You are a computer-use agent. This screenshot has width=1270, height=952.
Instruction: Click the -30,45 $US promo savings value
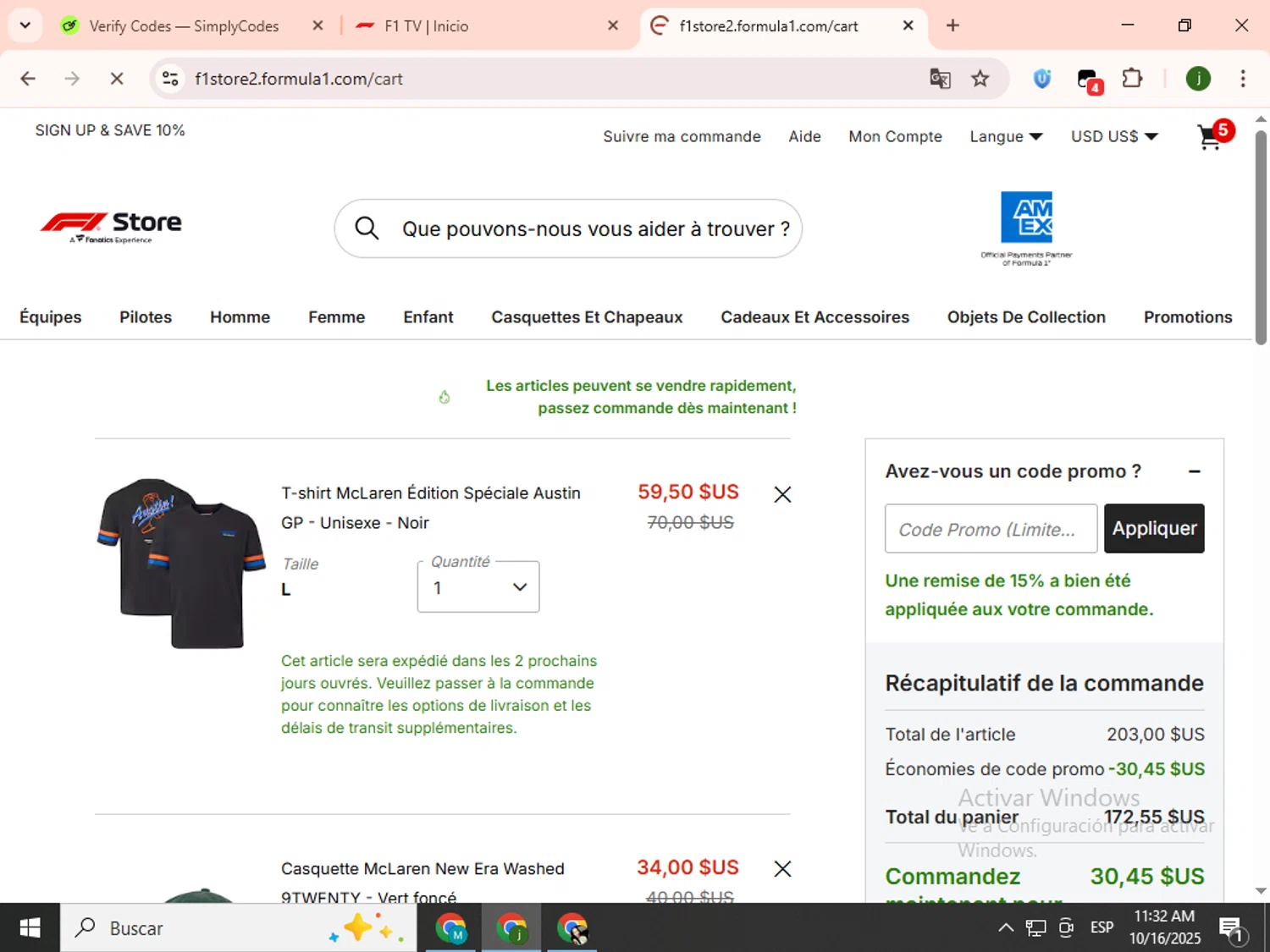pos(1157,769)
